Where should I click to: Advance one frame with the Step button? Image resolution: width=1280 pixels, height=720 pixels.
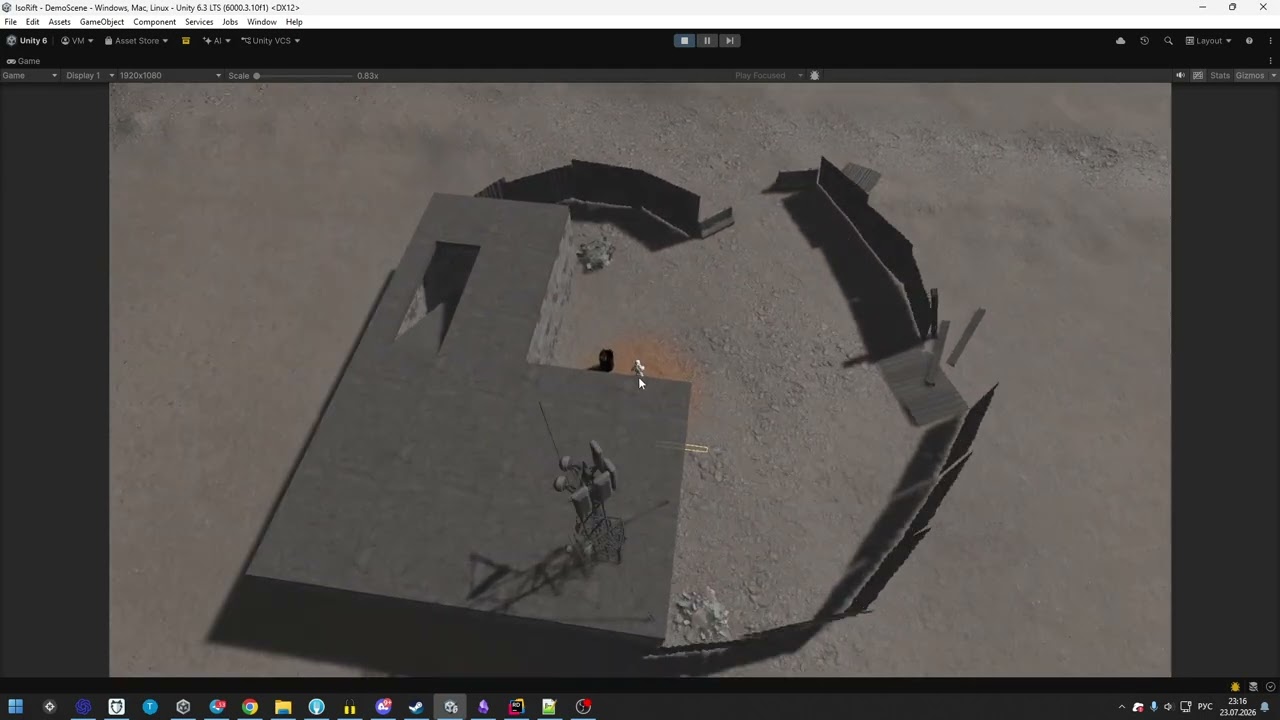point(730,41)
